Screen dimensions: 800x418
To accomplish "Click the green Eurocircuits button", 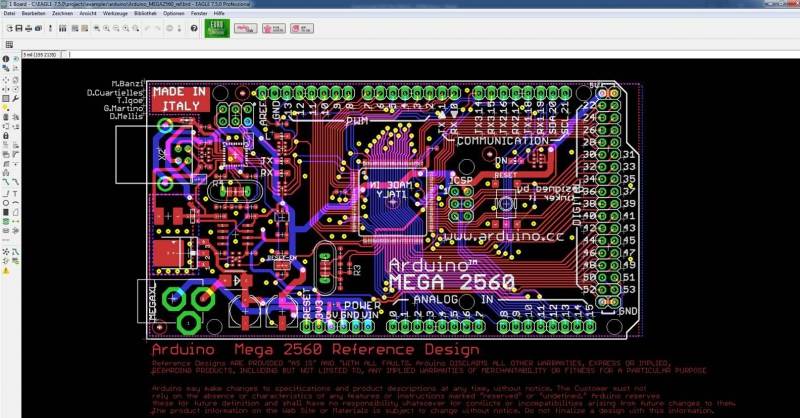I will 217,28.
